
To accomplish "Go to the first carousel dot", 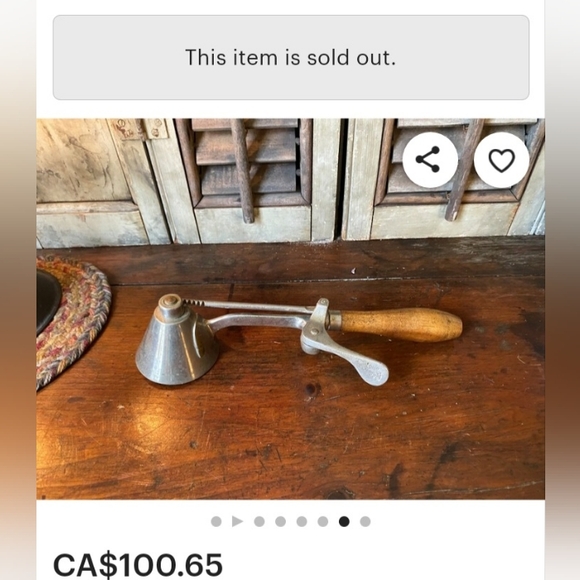I will pyautogui.click(x=216, y=522).
